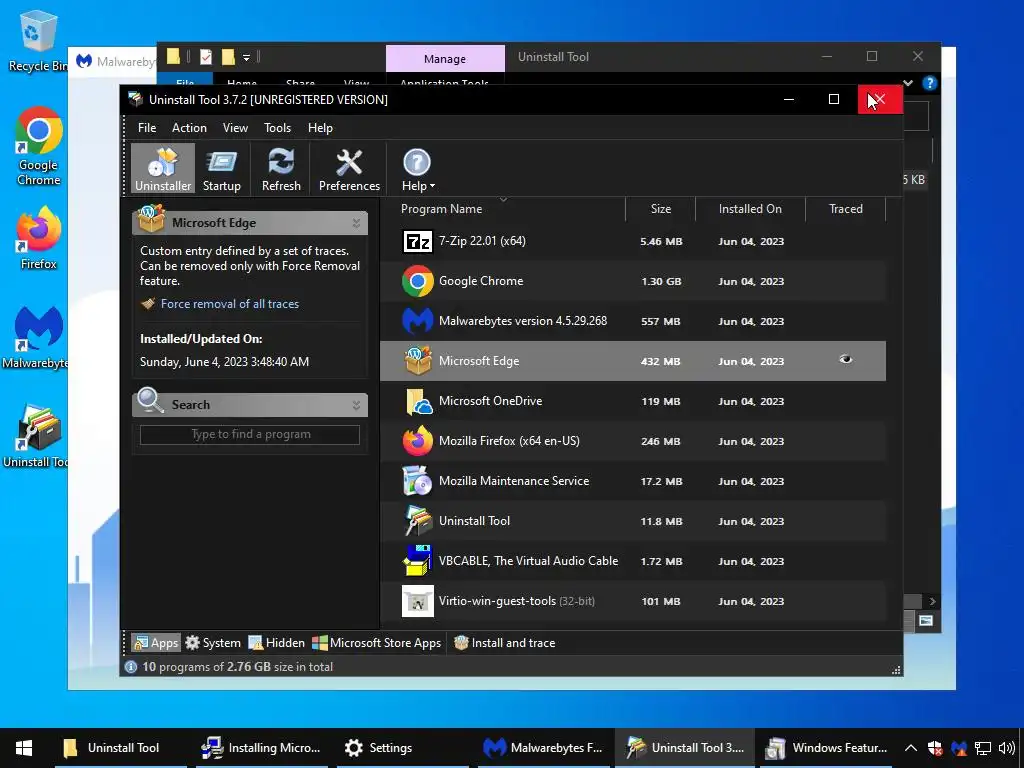
Task: Open Malwarebytes taskbar button
Action: point(543,748)
